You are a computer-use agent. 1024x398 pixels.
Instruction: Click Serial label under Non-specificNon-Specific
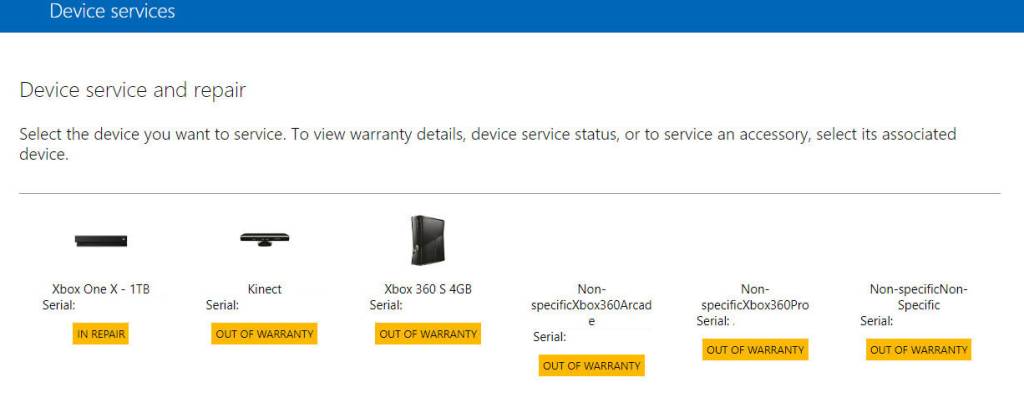tap(877, 321)
